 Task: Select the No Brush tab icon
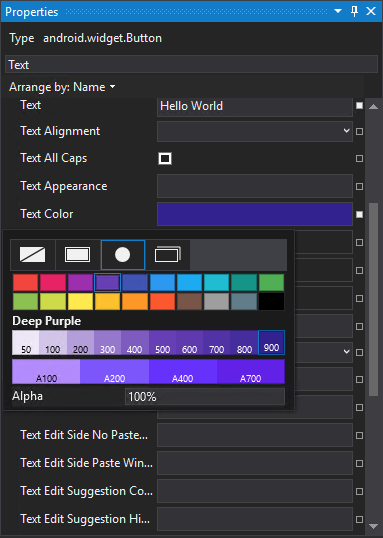point(33,255)
